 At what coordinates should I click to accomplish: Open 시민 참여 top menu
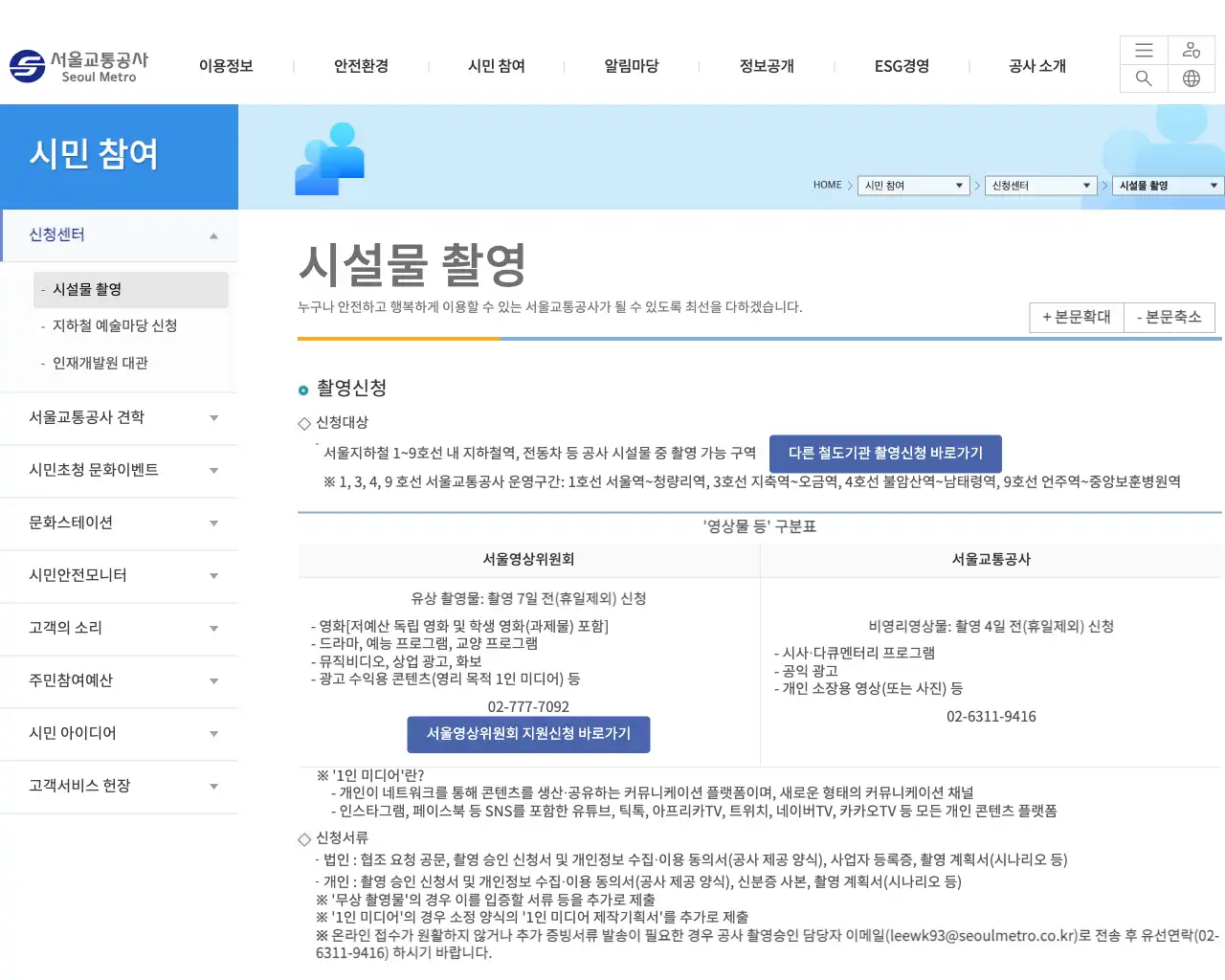[497, 66]
